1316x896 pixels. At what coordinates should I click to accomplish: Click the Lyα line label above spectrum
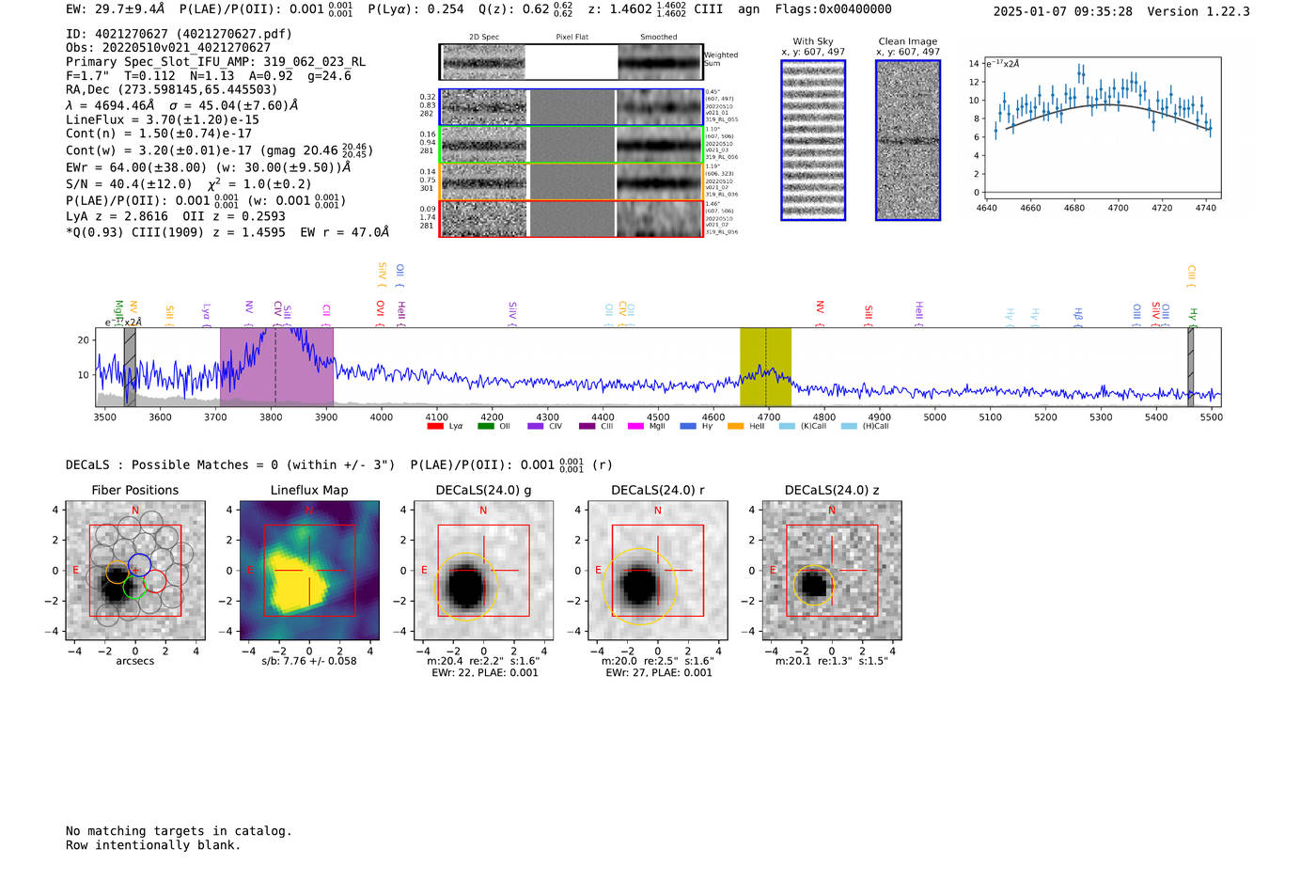tap(206, 313)
